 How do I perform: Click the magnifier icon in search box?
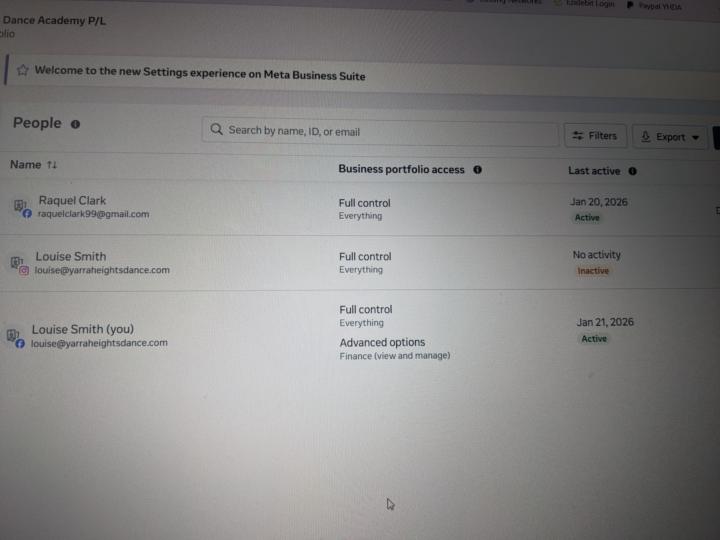point(216,130)
